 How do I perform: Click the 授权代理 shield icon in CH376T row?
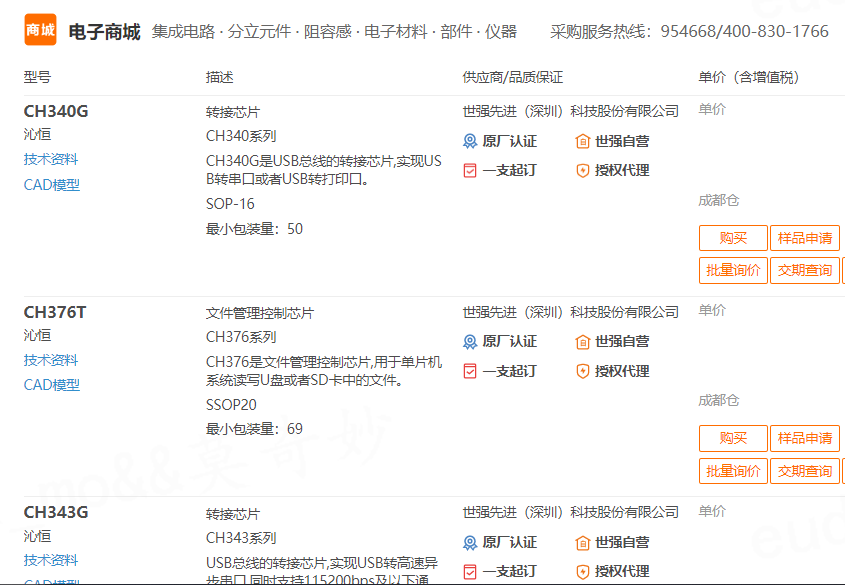(583, 371)
